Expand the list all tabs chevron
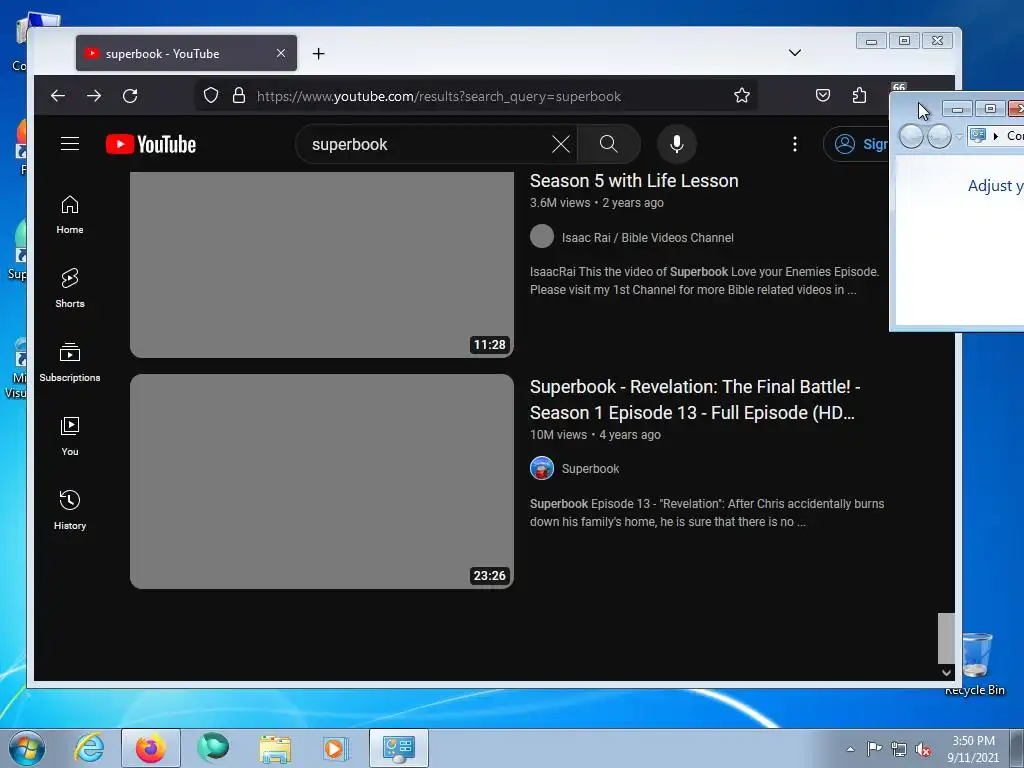The image size is (1024, 768). pos(795,53)
